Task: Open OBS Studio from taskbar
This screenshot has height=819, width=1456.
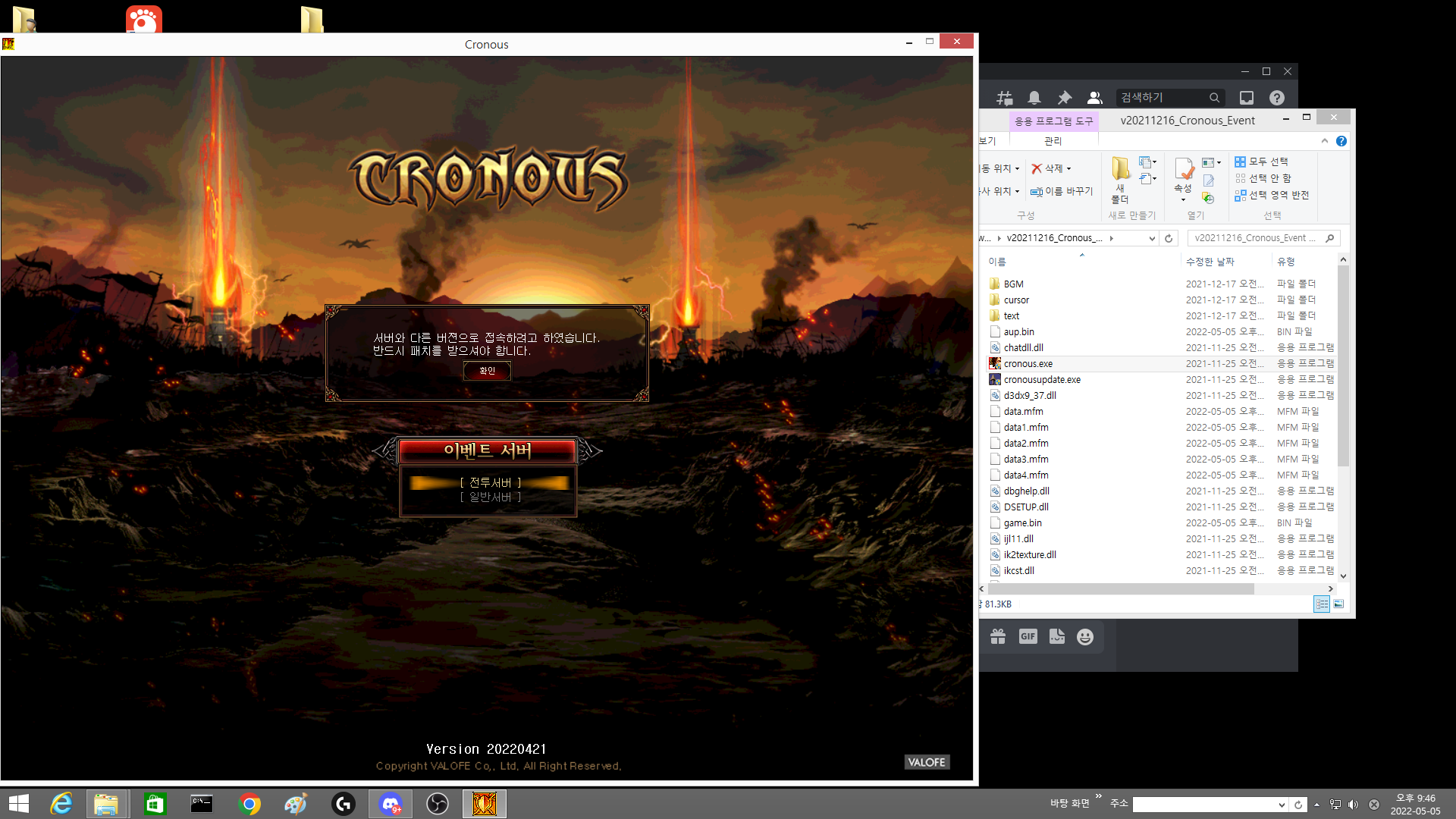Action: point(438,804)
